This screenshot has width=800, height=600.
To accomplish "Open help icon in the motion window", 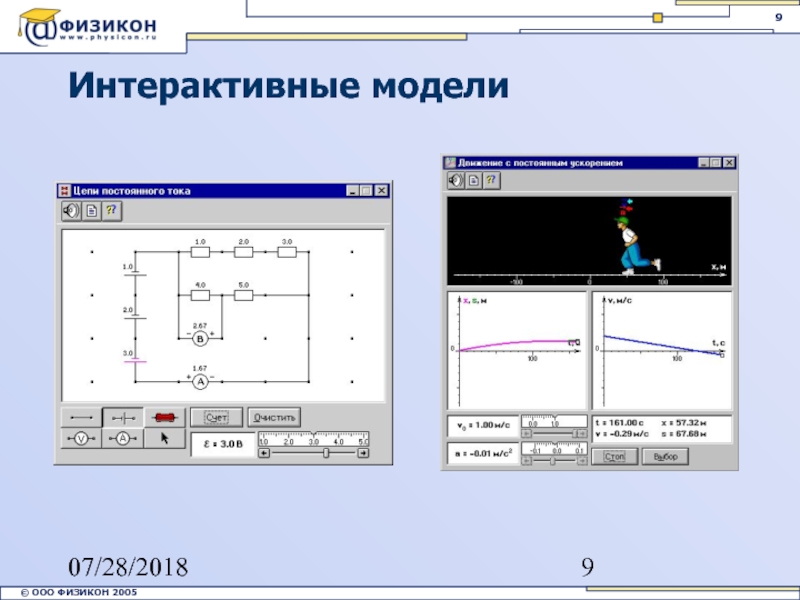I will point(491,180).
